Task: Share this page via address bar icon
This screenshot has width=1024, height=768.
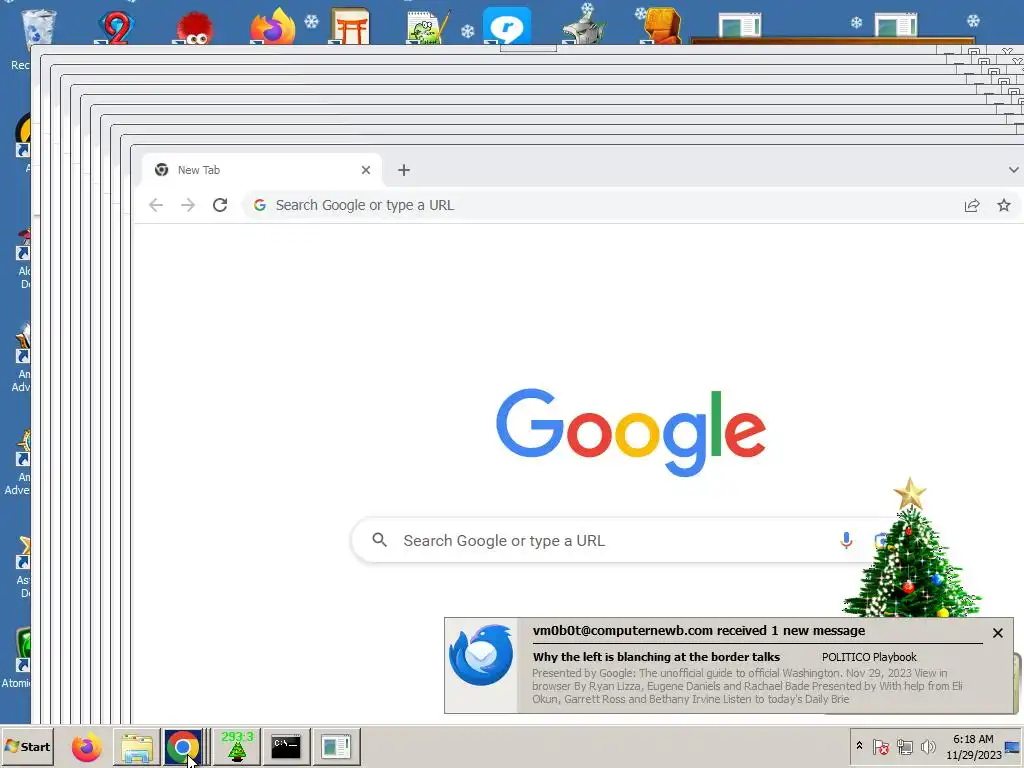Action: (x=972, y=205)
